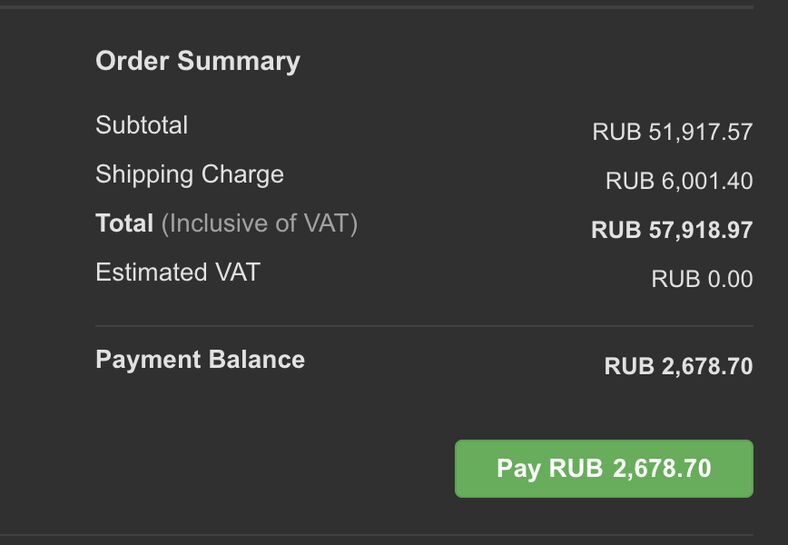This screenshot has width=788, height=545.
Task: Click the bold Total label
Action: 124,223
